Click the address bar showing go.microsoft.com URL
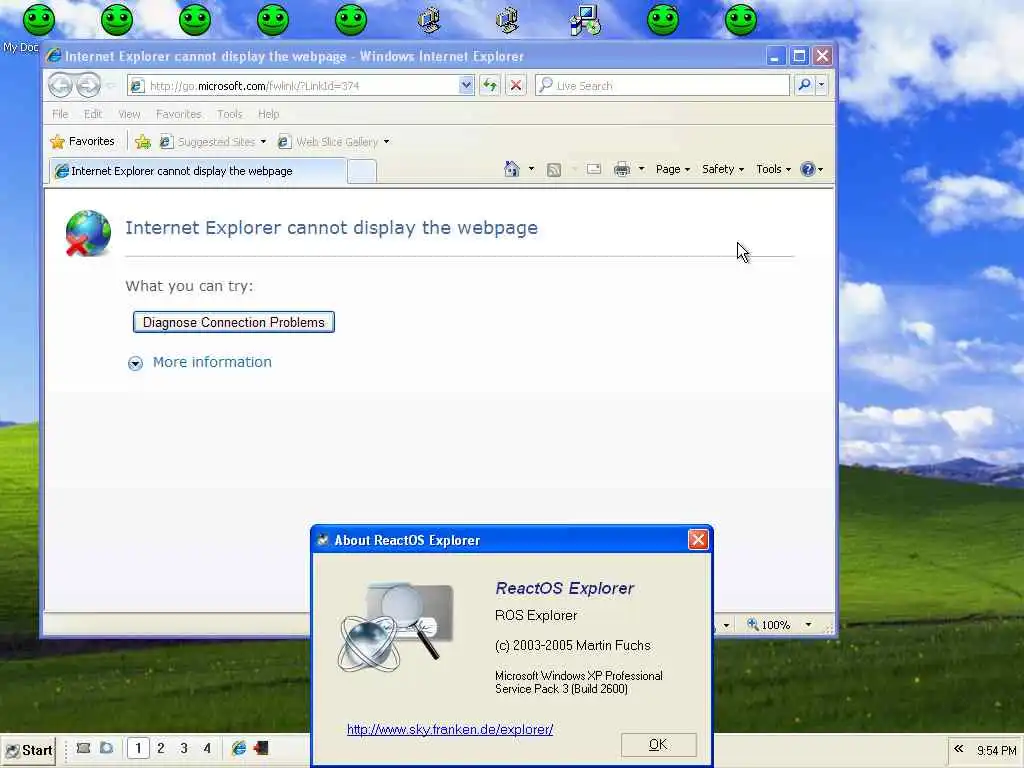Viewport: 1024px width, 768px height. 293,86
